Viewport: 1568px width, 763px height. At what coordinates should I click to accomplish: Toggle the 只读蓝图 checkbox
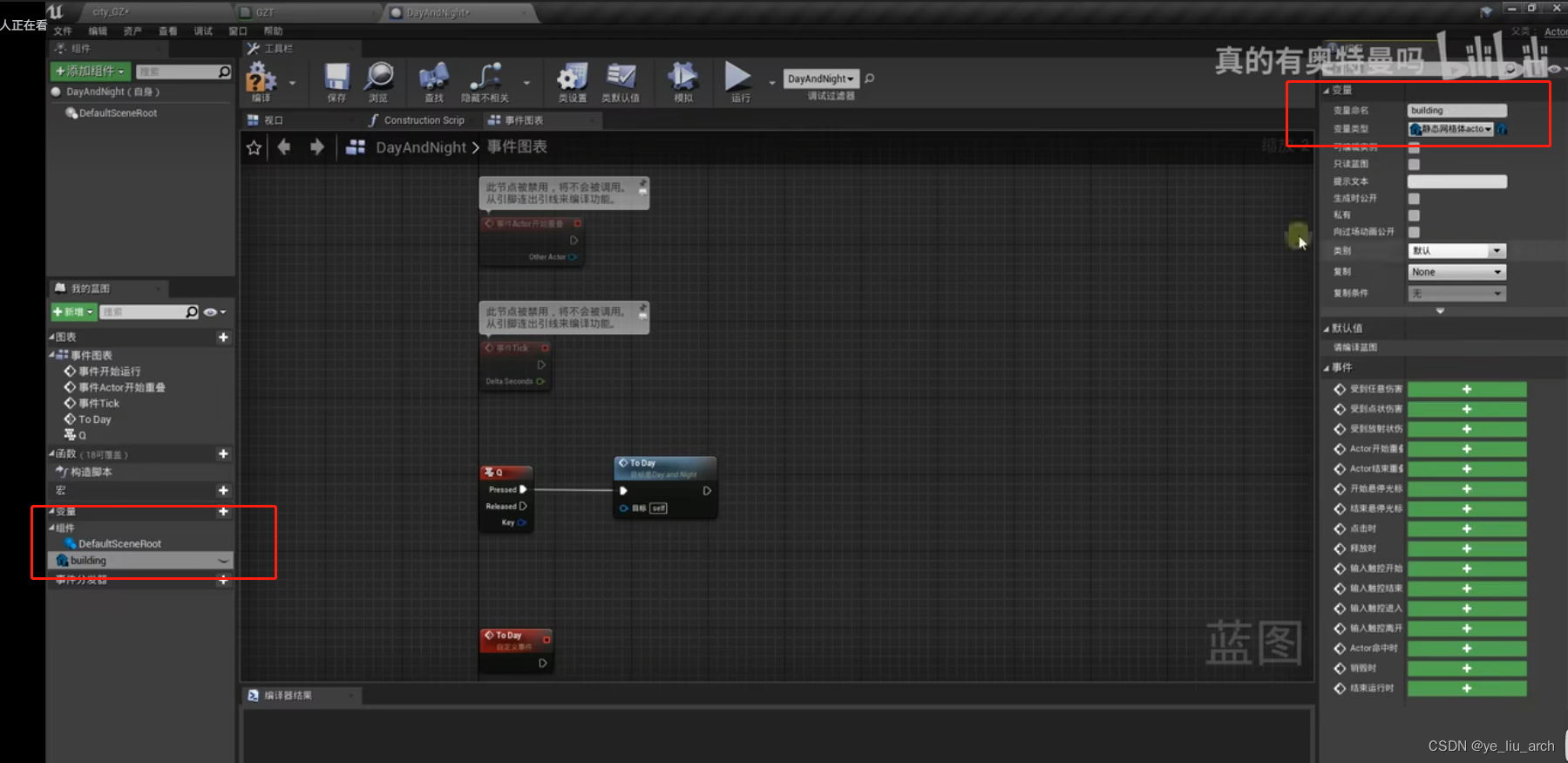(1414, 164)
